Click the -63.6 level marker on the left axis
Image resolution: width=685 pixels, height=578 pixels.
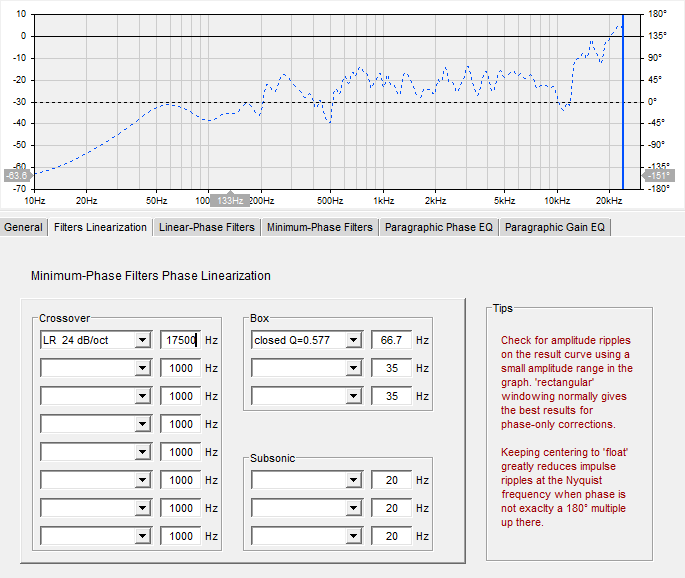17,176
